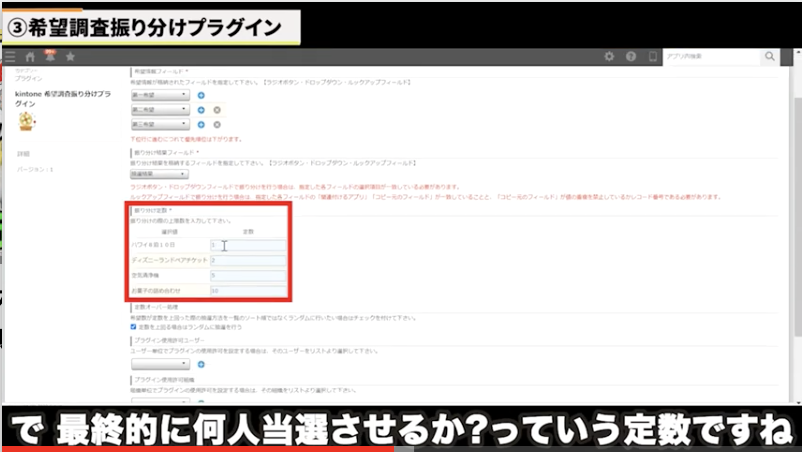Screen dimensions: 802x452
Task: Open the favorites star icon
Action: [70, 57]
